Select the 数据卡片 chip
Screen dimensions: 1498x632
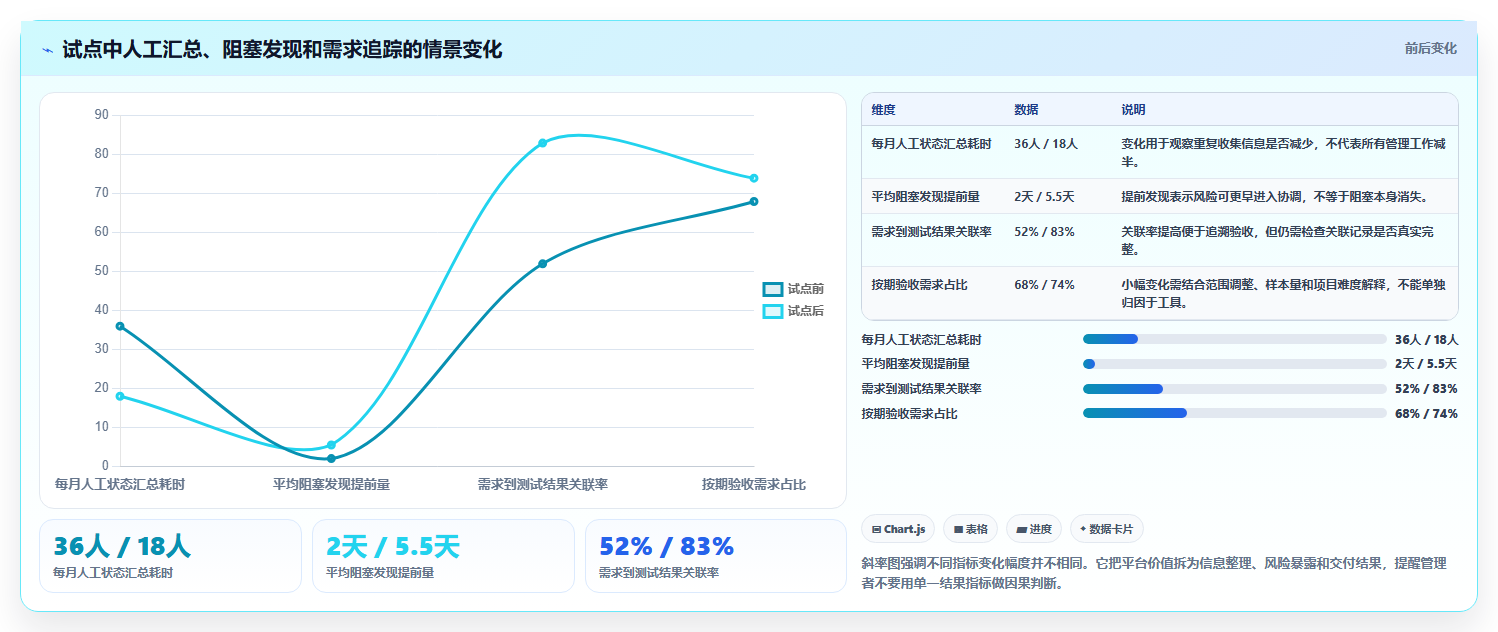[1106, 528]
